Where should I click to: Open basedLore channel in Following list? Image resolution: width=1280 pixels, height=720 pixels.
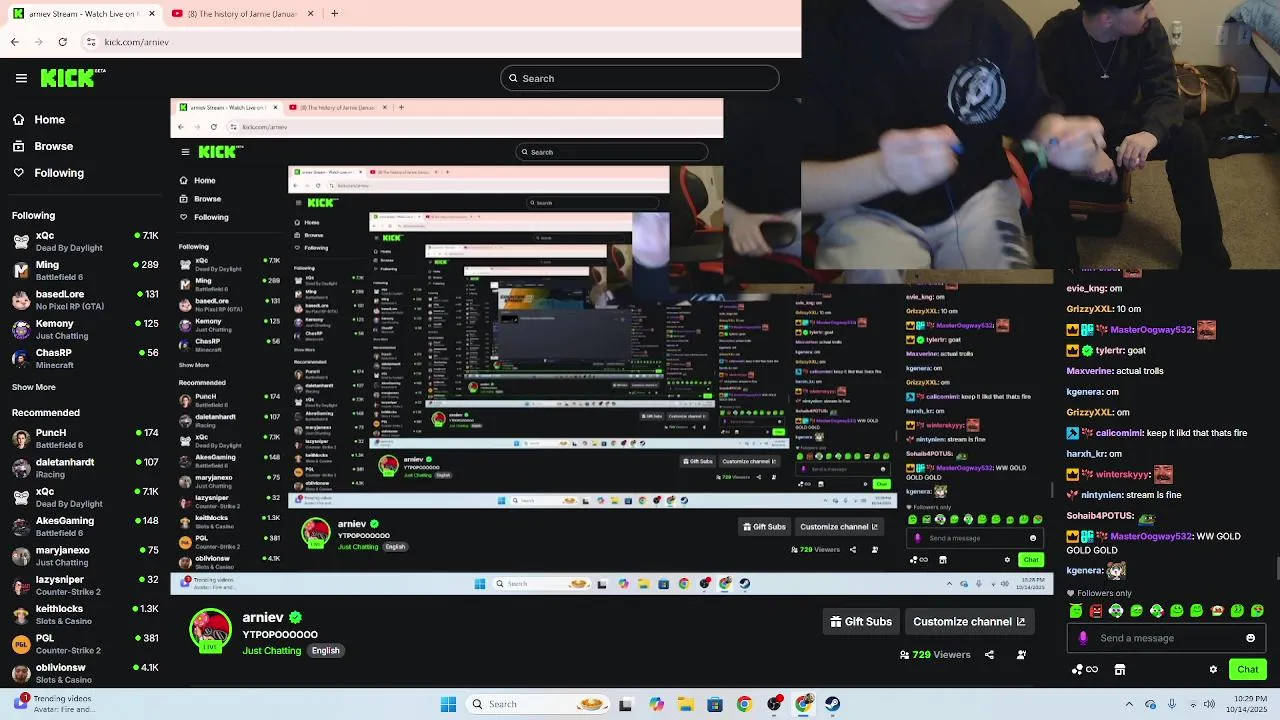85,300
